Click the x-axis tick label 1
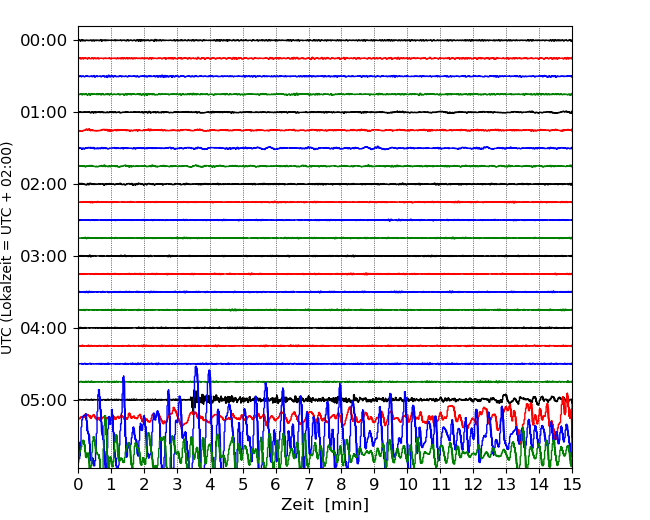This screenshot has height=520, width=650. coord(111,484)
